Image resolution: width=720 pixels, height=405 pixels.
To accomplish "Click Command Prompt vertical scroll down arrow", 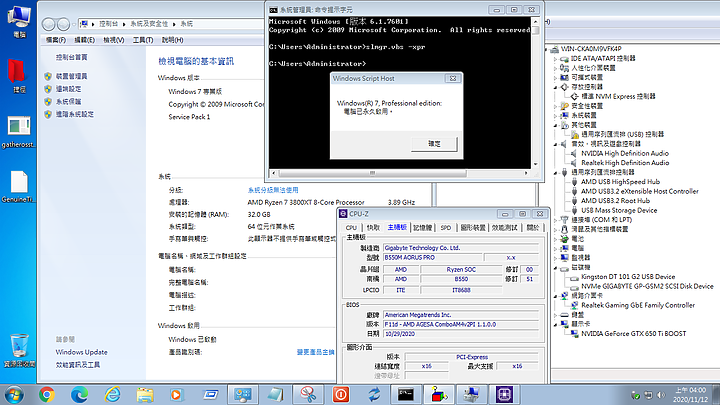I will [x=535, y=164].
